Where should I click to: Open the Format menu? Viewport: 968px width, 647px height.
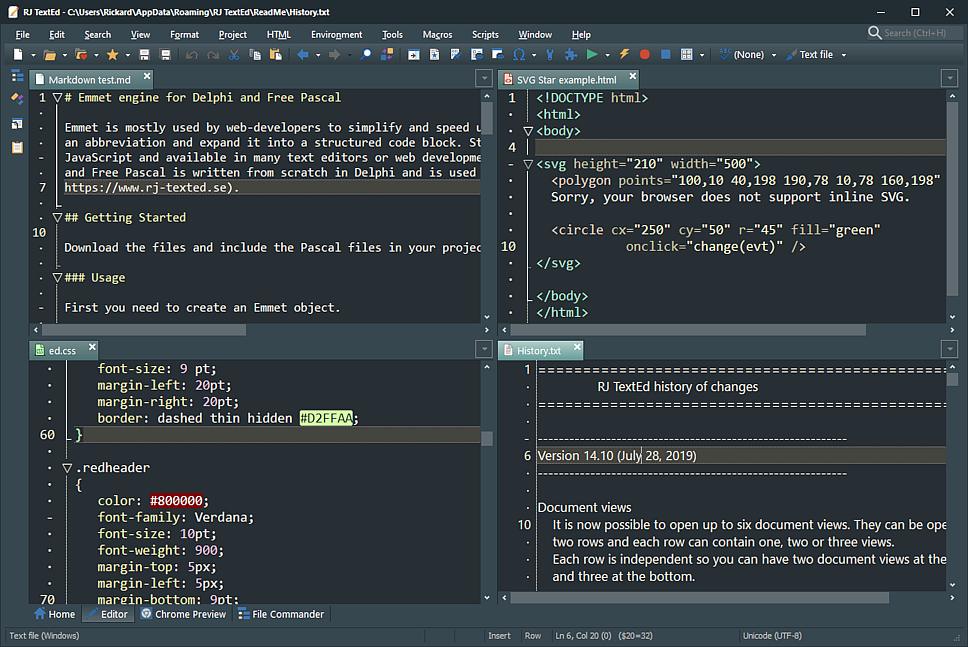coord(184,35)
